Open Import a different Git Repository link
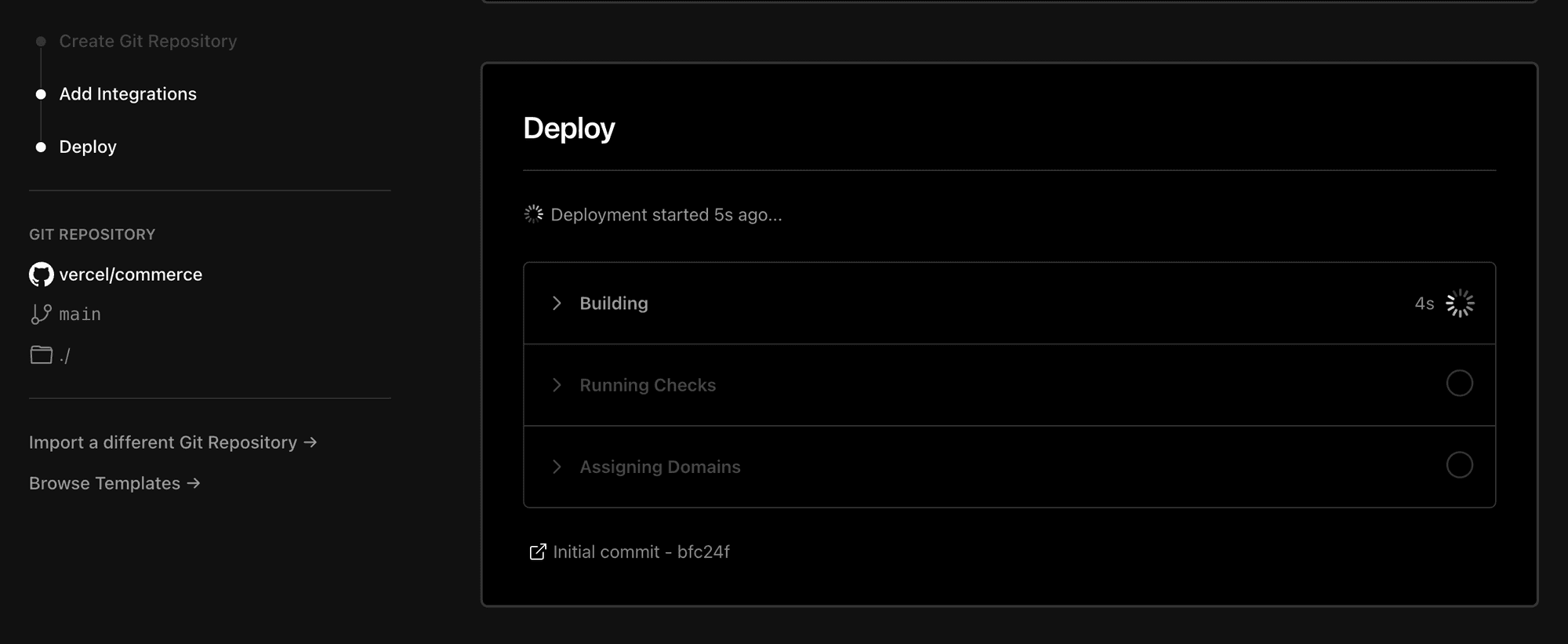The height and width of the screenshot is (644, 1568). pos(172,442)
